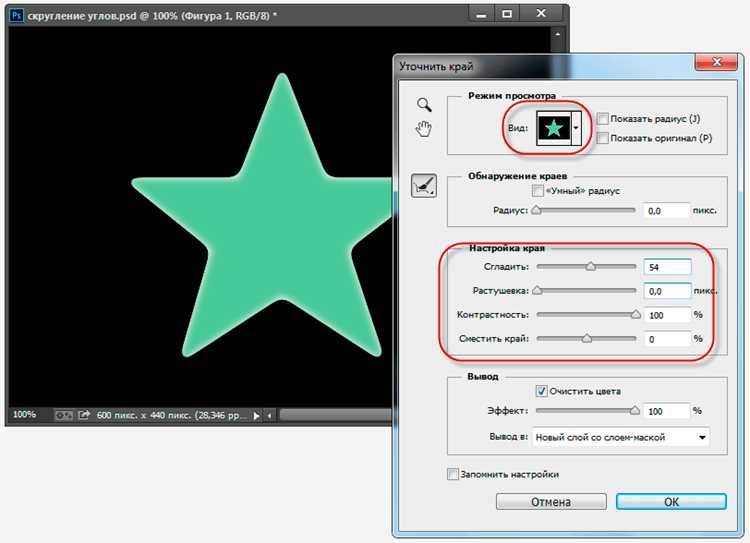Screen dimensions: 750x543
Task: Toggle «Умный» радиус checkbox
Action: point(538,191)
